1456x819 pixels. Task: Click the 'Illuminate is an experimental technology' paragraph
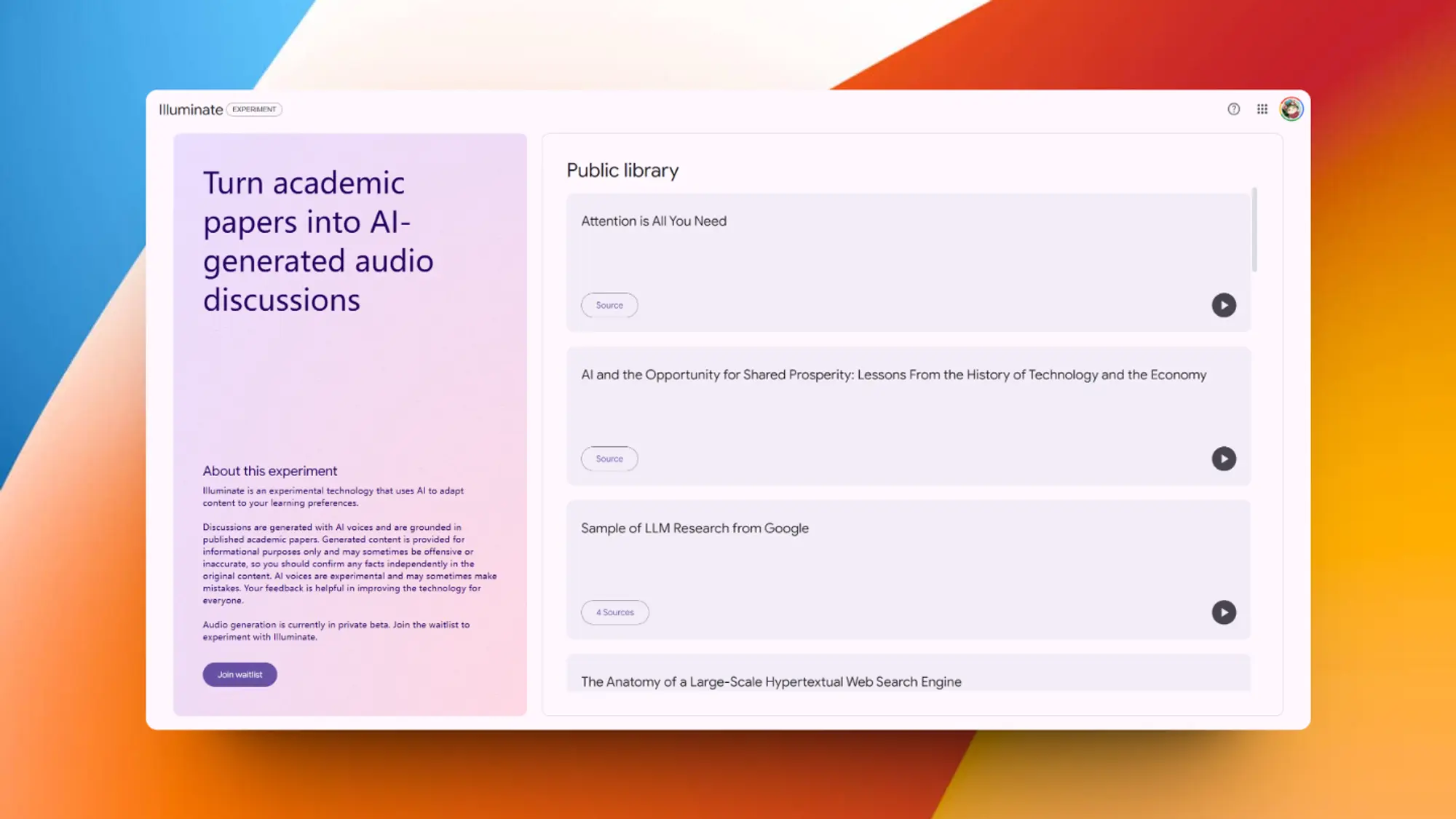coord(333,496)
